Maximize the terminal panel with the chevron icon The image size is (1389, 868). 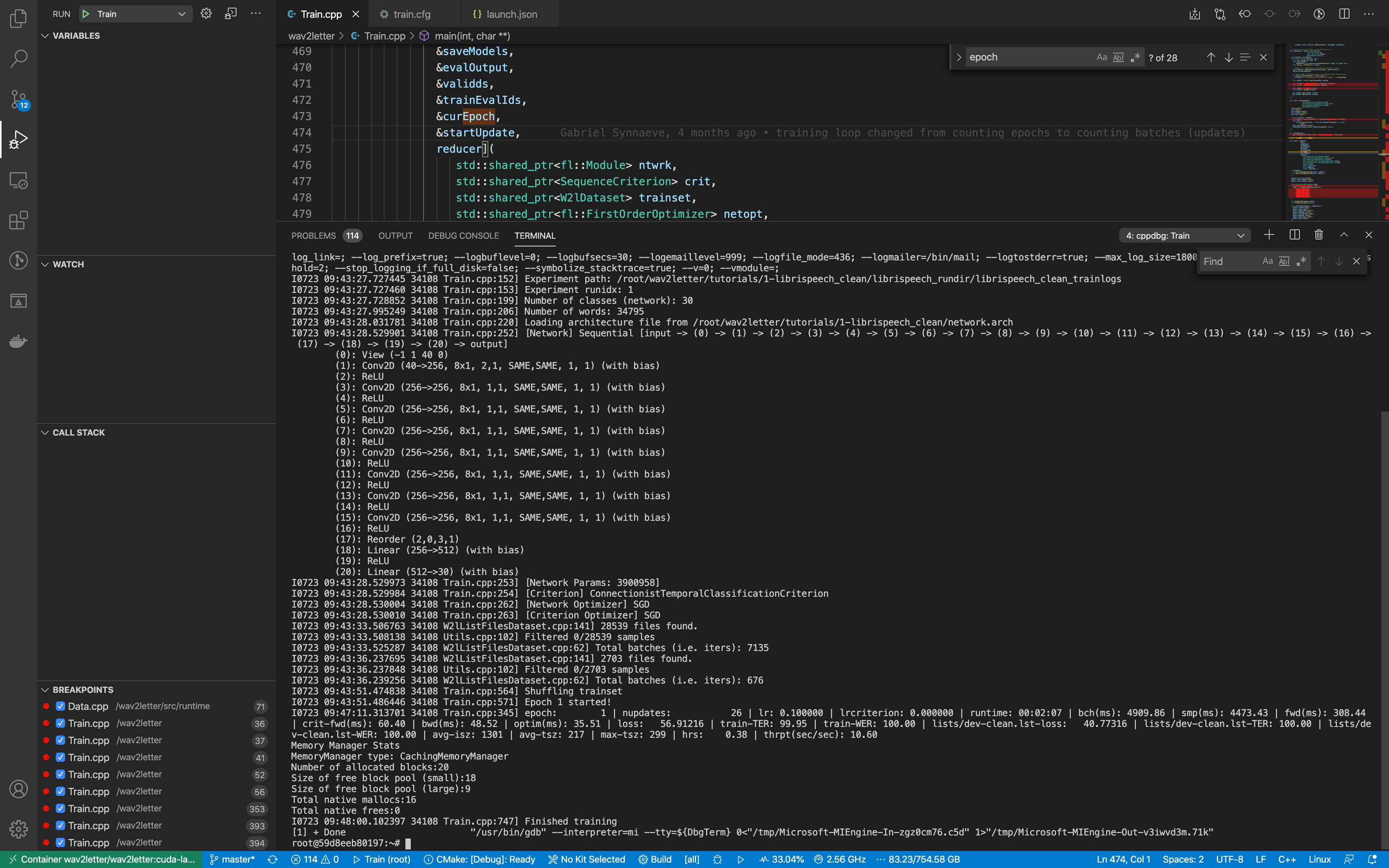[x=1343, y=235]
